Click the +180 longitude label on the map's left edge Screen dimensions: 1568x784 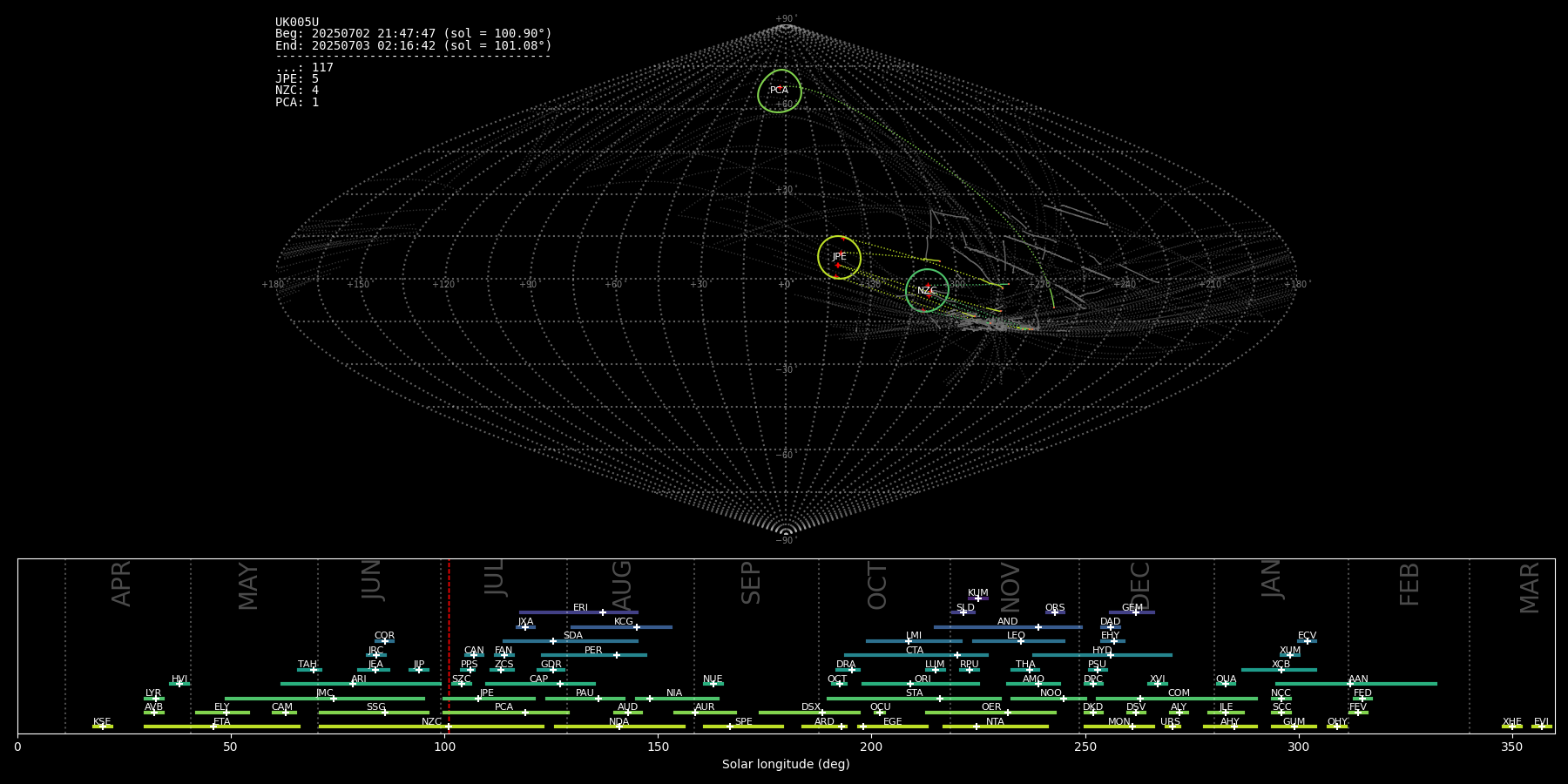tap(274, 284)
